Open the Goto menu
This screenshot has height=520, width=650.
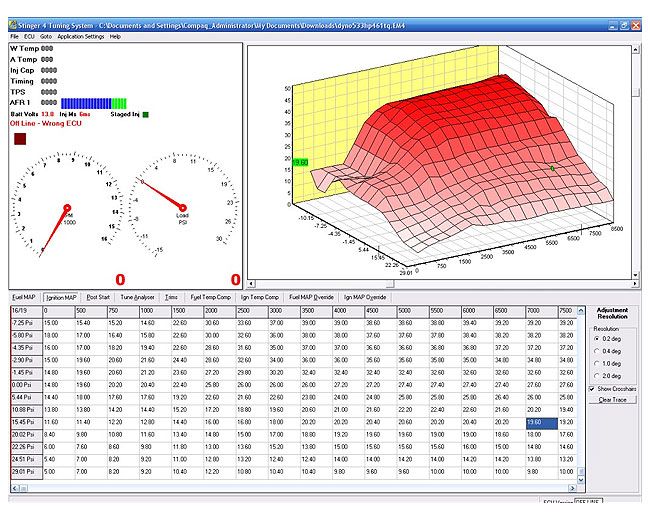pyautogui.click(x=46, y=36)
